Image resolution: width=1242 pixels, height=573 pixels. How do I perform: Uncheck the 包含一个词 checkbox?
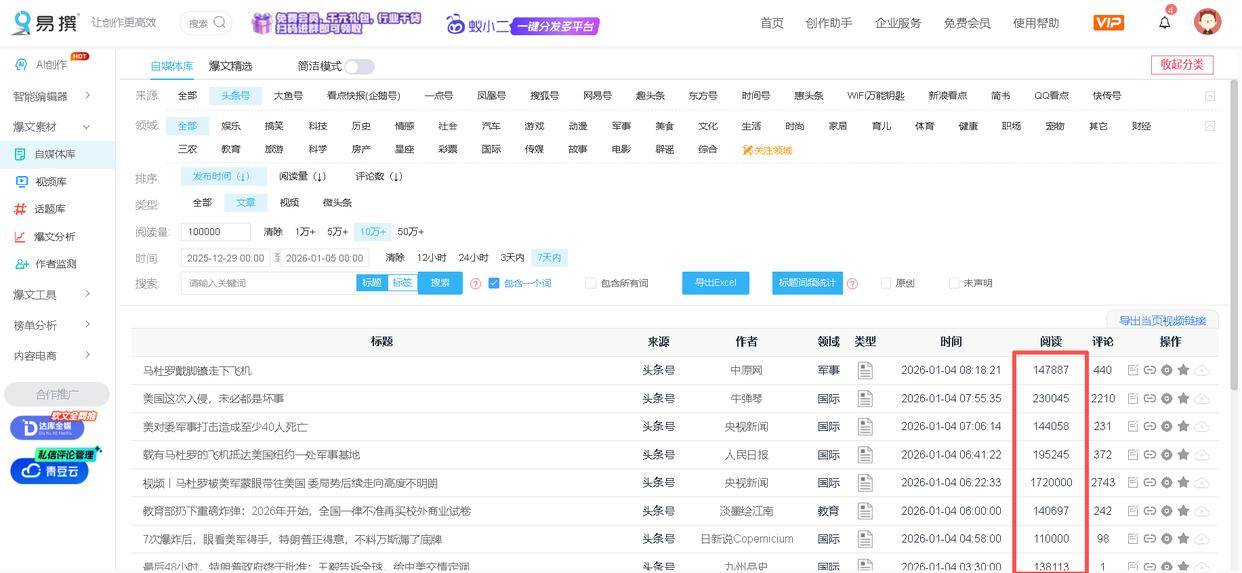tap(494, 284)
